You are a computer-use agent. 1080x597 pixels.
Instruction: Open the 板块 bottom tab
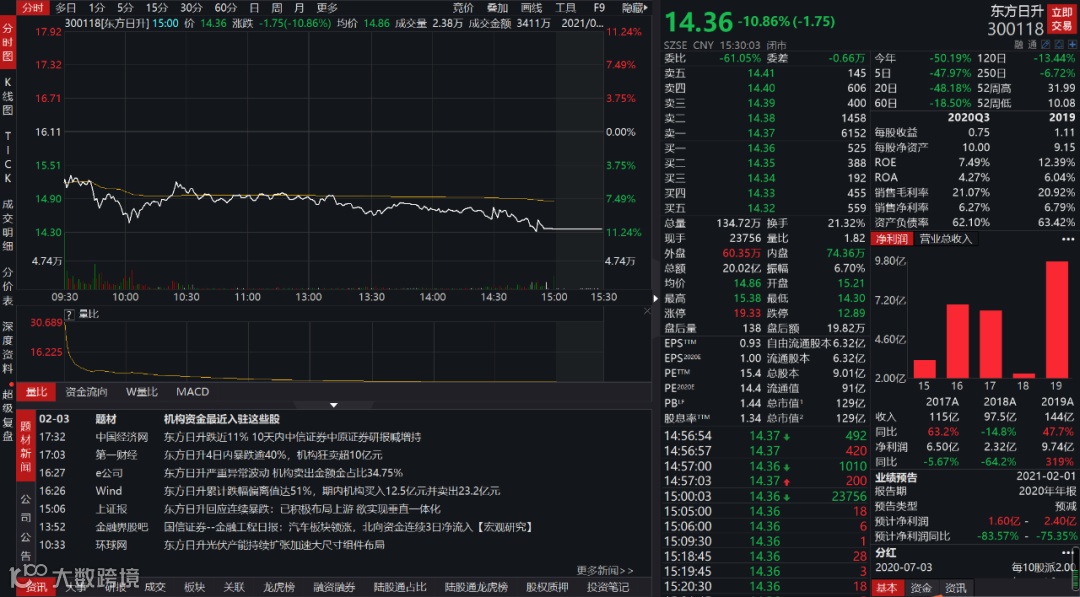coord(194,587)
